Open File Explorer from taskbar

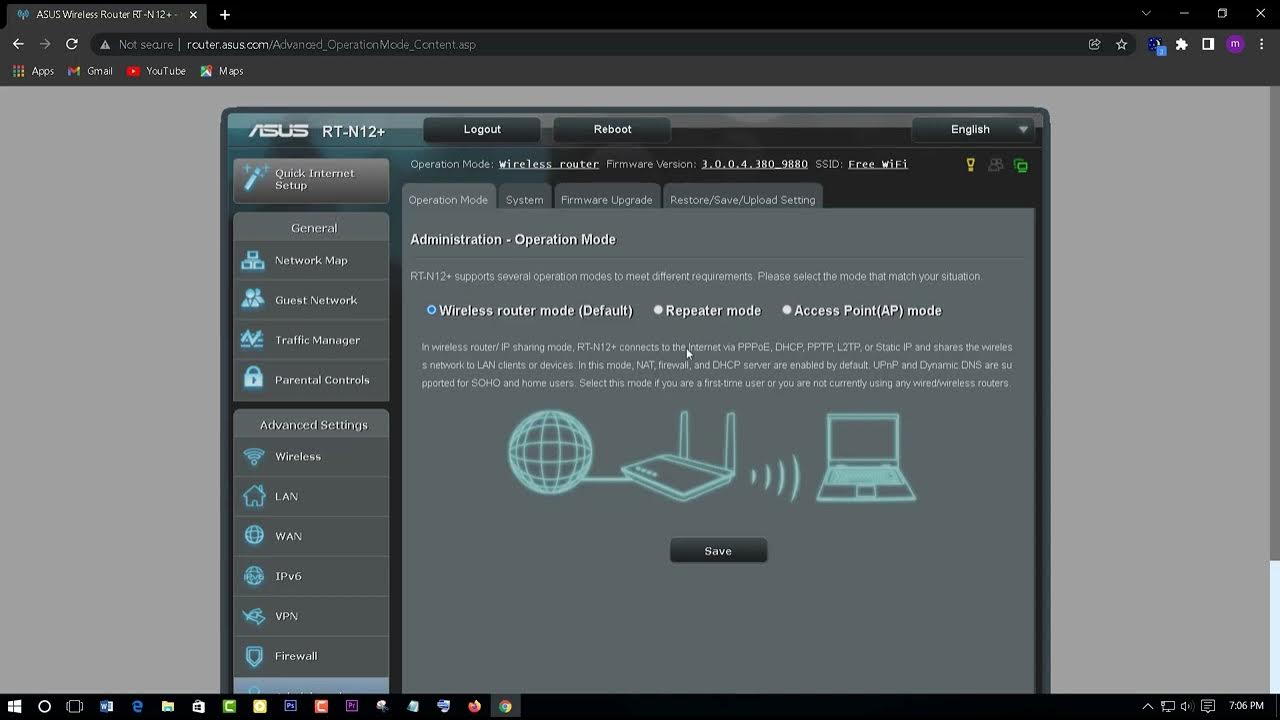point(168,706)
